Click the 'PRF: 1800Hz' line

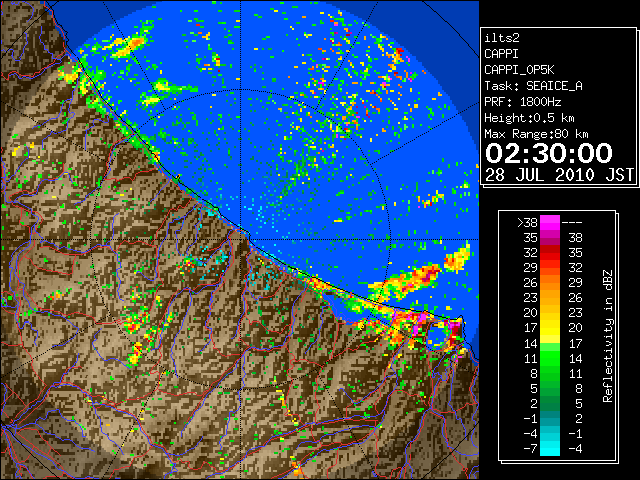click(522, 102)
